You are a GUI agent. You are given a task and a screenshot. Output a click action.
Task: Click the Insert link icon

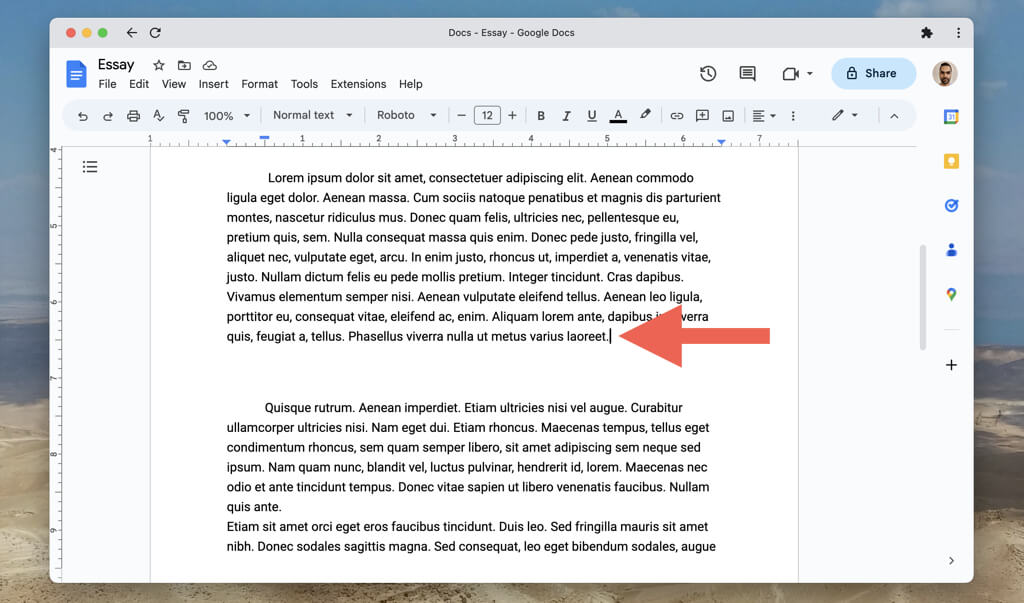677,116
